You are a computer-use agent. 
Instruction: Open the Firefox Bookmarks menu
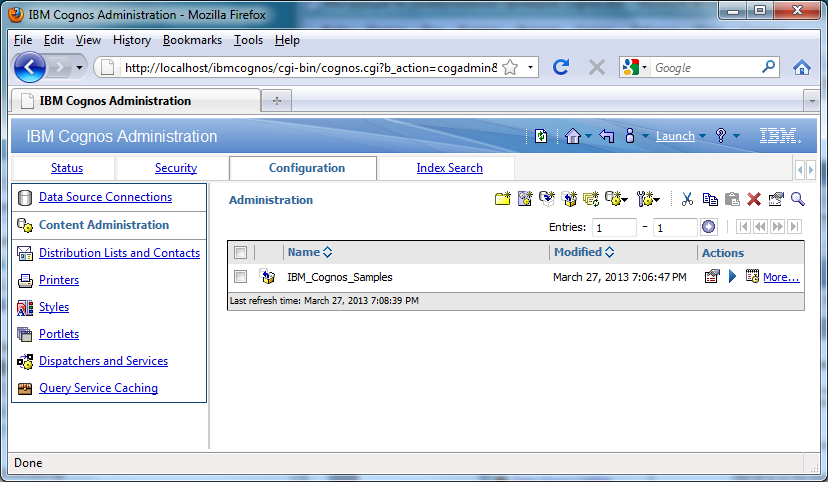[192, 40]
